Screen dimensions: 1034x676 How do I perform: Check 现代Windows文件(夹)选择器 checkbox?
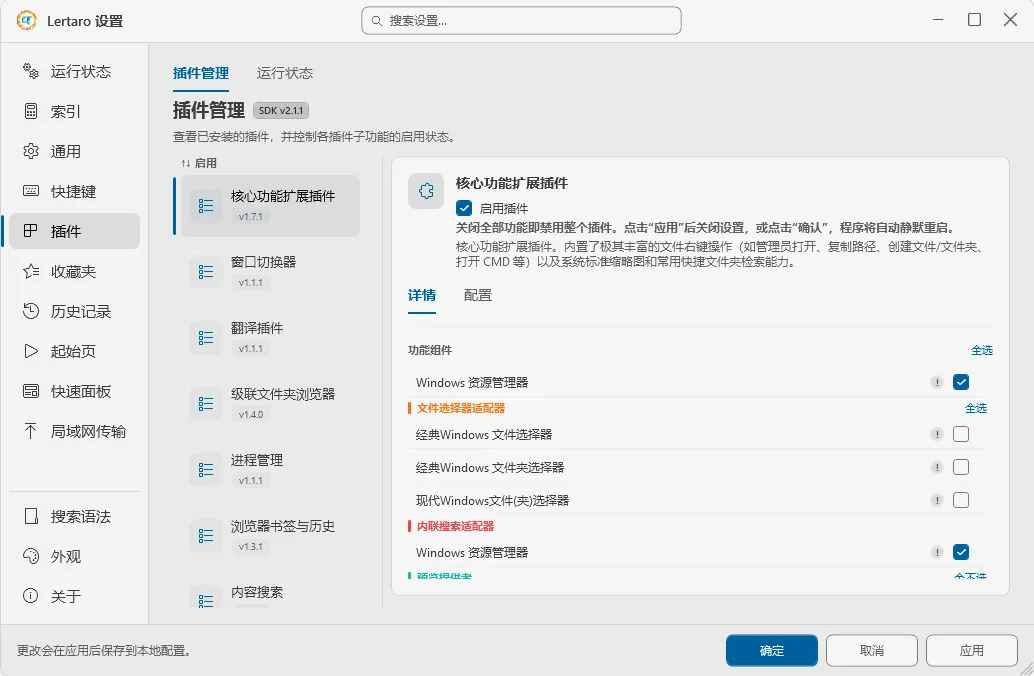click(961, 500)
